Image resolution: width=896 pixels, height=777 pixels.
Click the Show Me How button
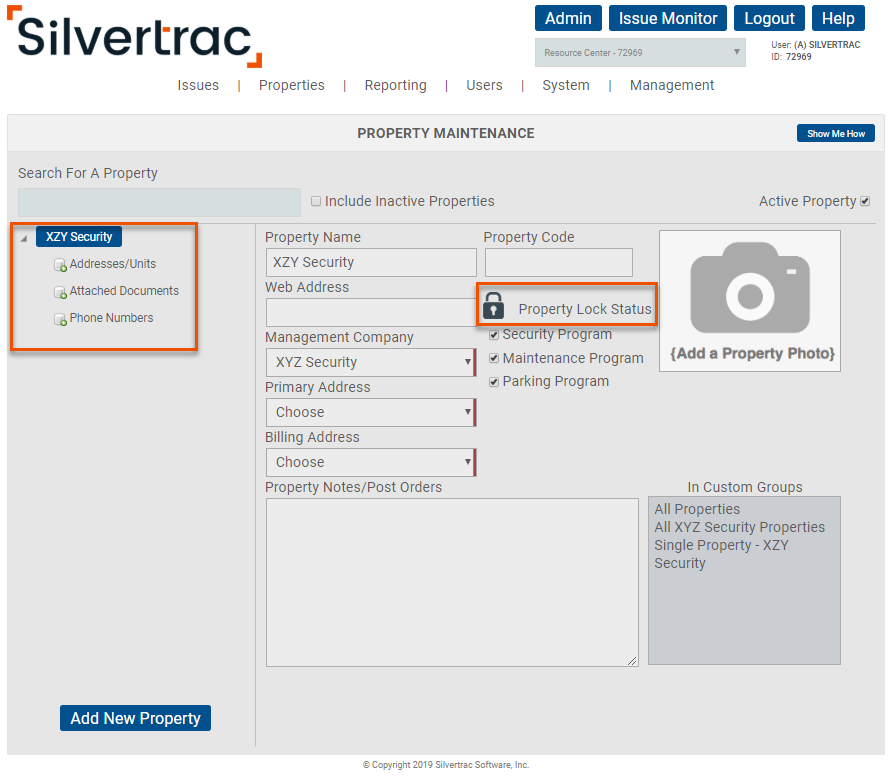[835, 134]
